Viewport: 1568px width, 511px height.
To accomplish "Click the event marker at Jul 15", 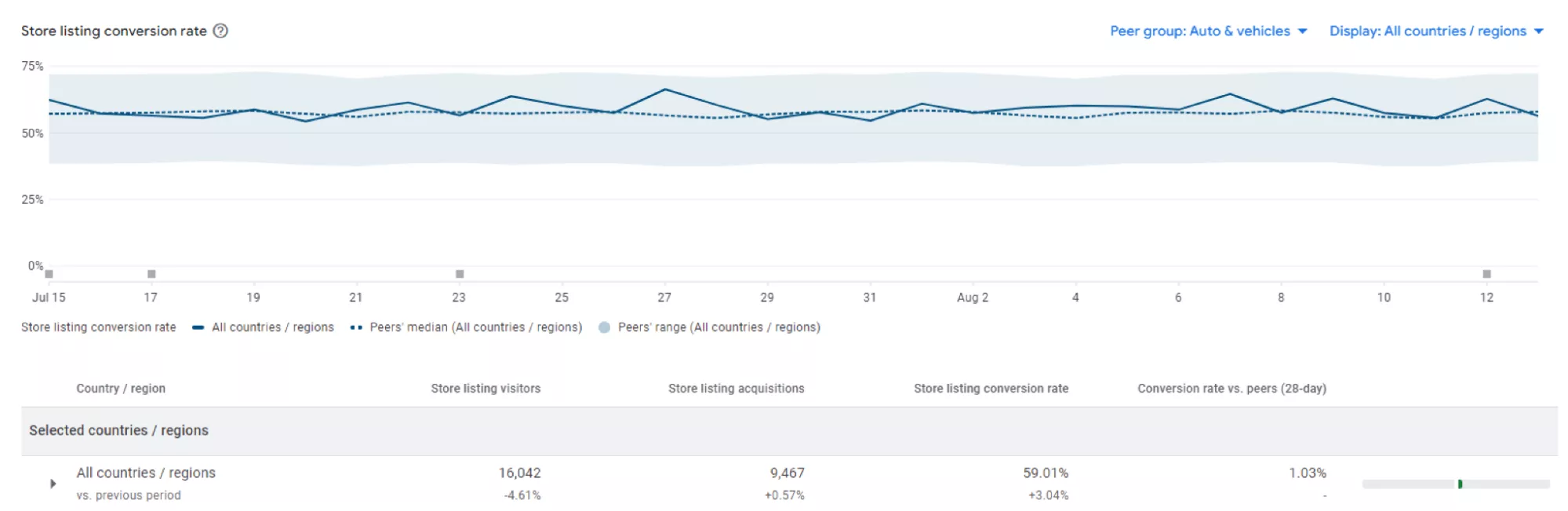I will [x=49, y=274].
